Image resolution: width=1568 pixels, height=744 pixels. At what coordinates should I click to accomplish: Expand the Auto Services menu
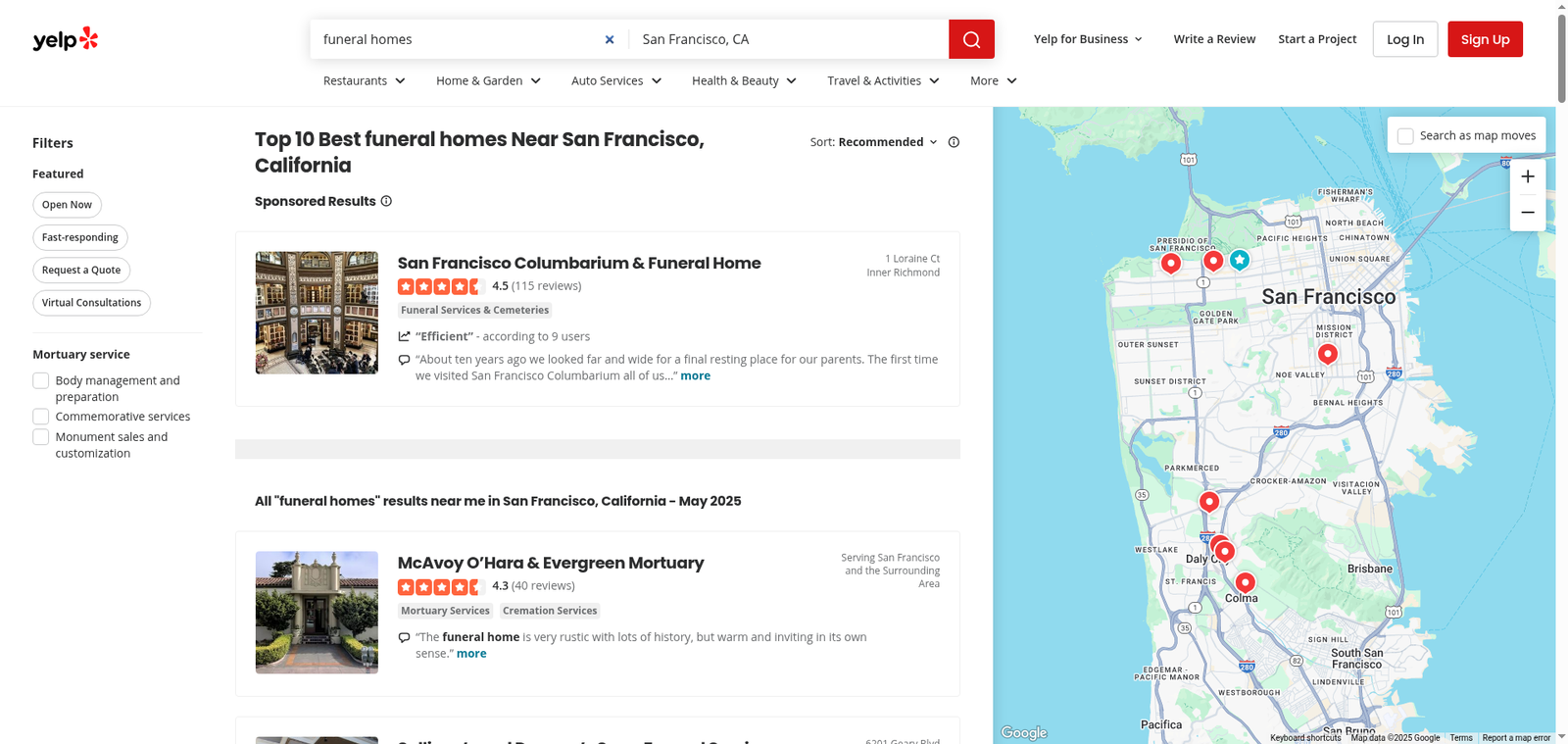click(616, 80)
